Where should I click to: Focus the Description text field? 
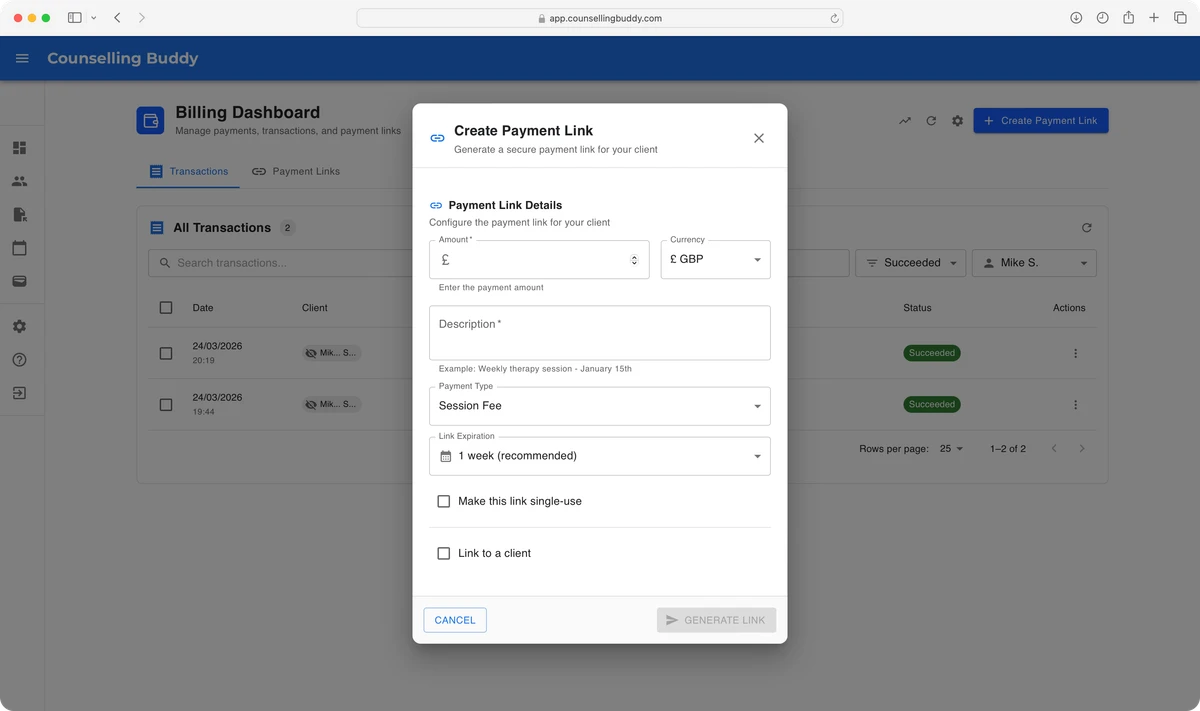point(600,333)
